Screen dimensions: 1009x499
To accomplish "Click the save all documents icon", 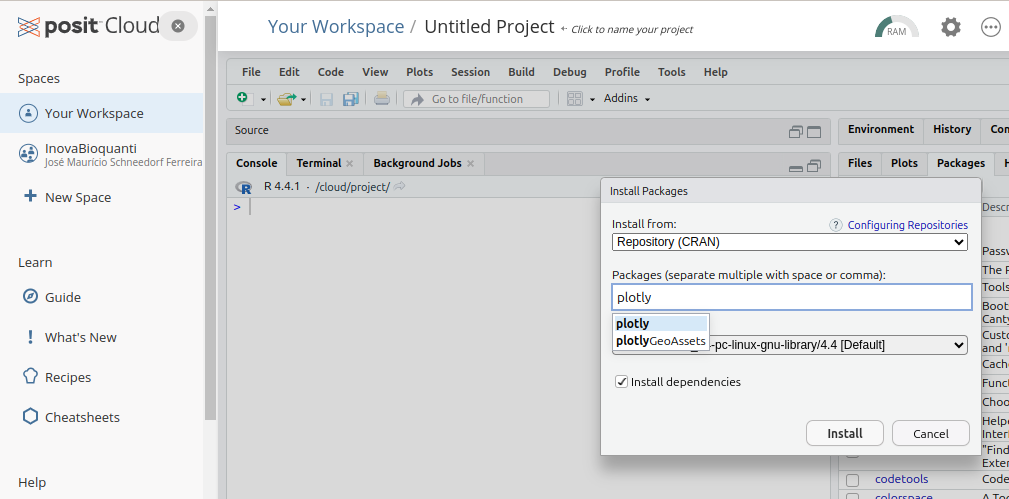I will pos(351,99).
